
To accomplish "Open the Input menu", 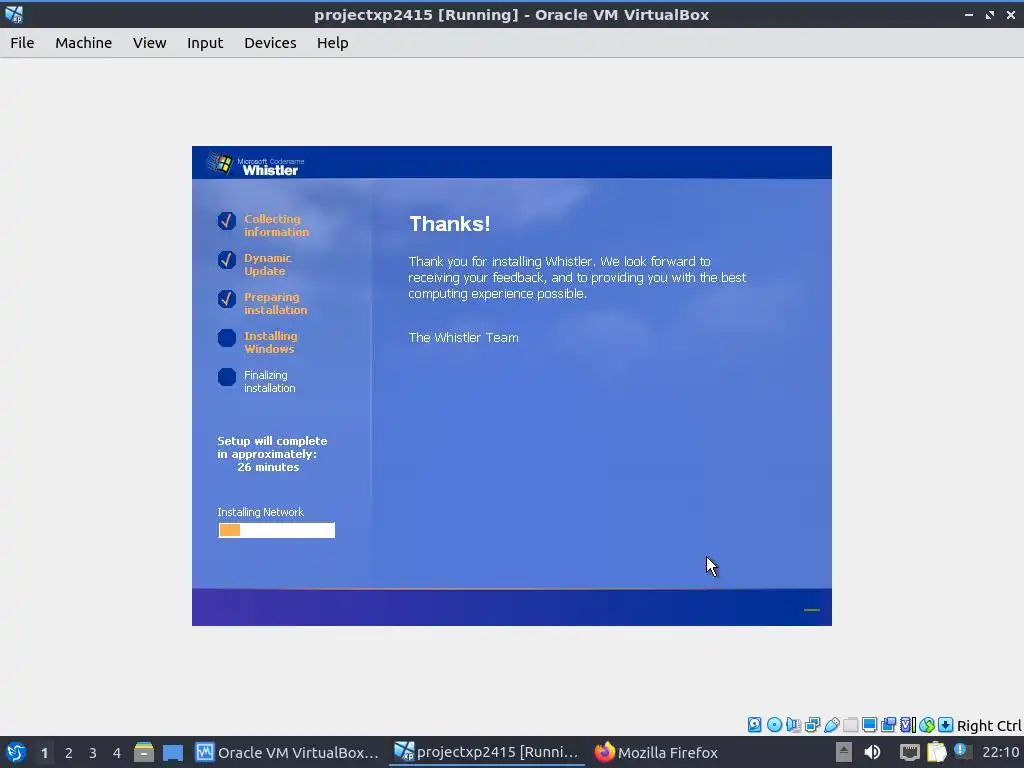I will coord(205,42).
